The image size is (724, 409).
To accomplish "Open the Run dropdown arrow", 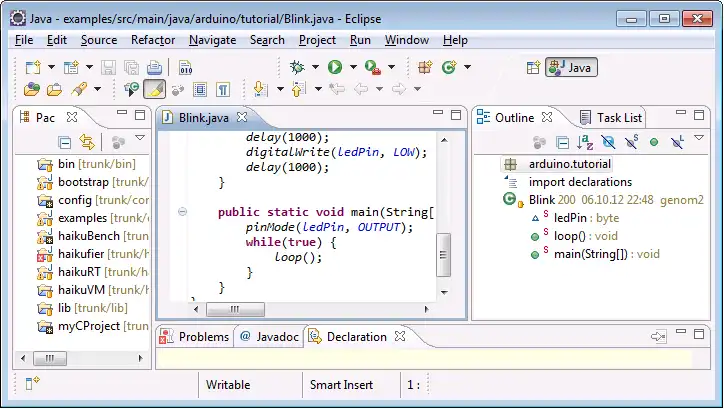I will [x=353, y=67].
